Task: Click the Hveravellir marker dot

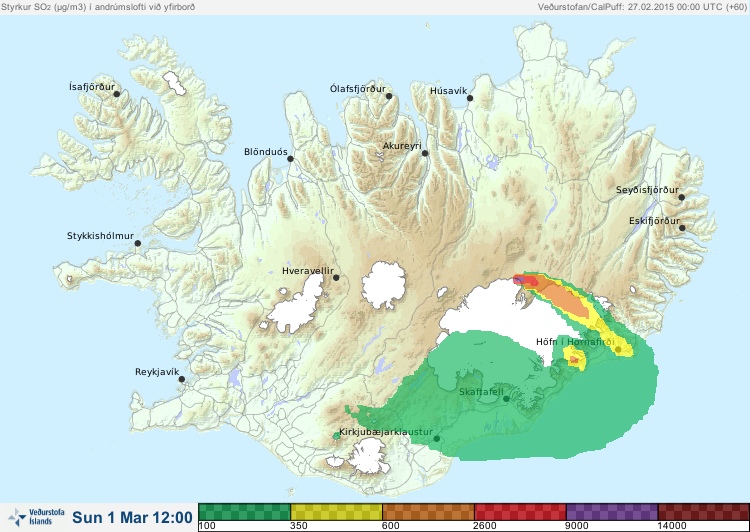Action: [336, 277]
